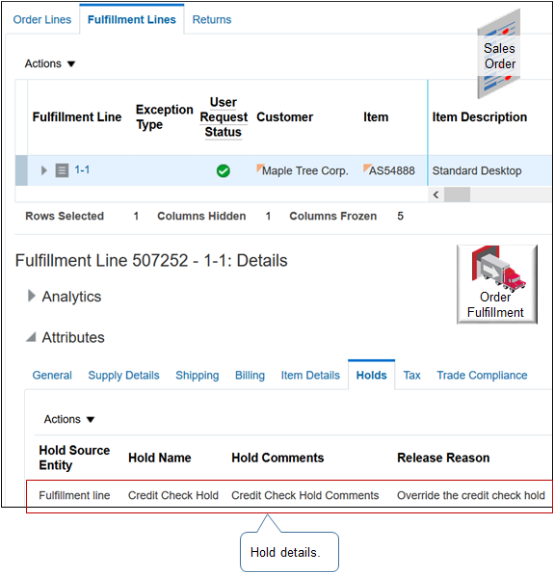Click the line details icon beside 1-1
Image resolution: width=554 pixels, height=573 pixels.
(x=62, y=170)
